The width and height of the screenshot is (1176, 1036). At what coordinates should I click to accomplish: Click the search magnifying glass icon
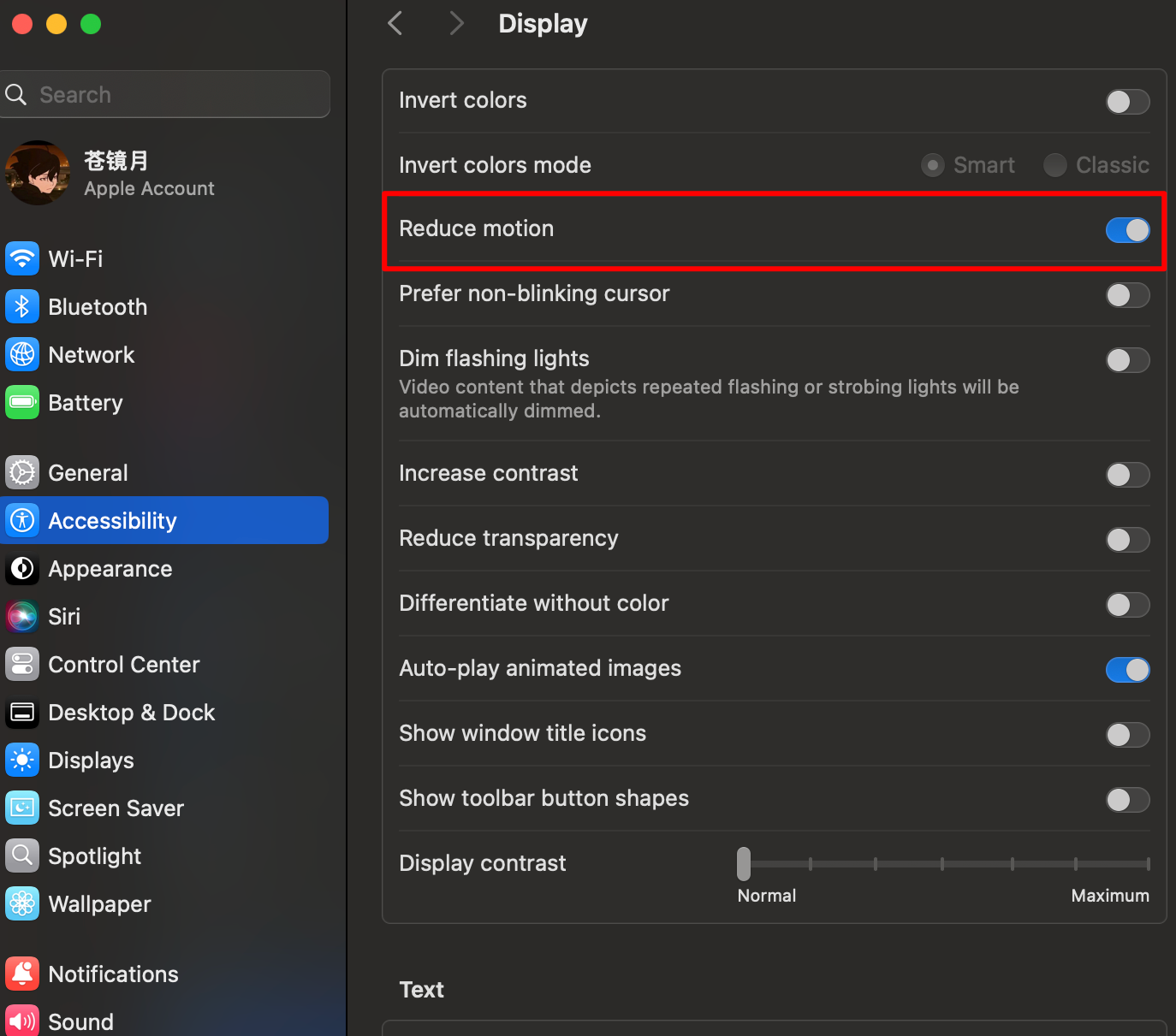click(16, 94)
